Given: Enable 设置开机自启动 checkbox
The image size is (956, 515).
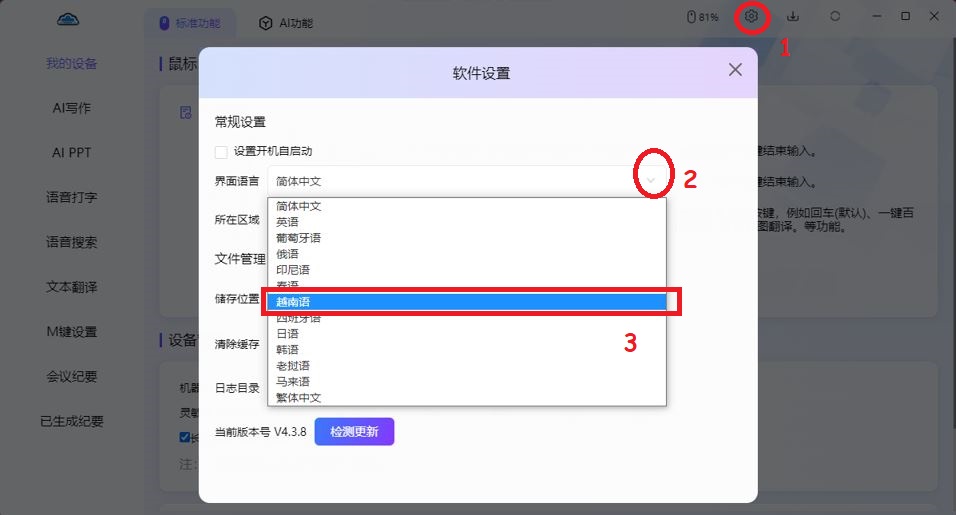Looking at the screenshot, I should [221, 152].
